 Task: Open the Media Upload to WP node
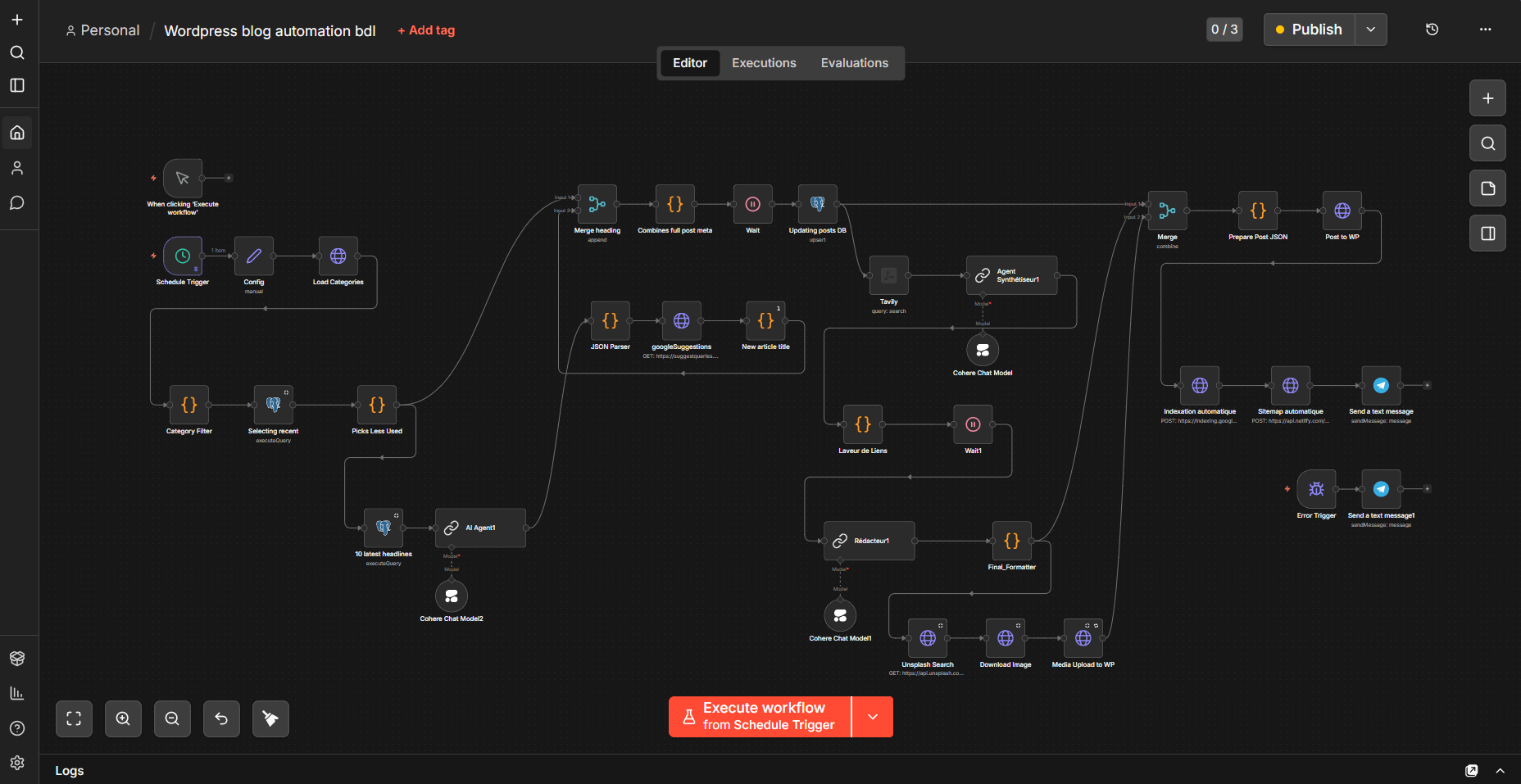(x=1083, y=638)
